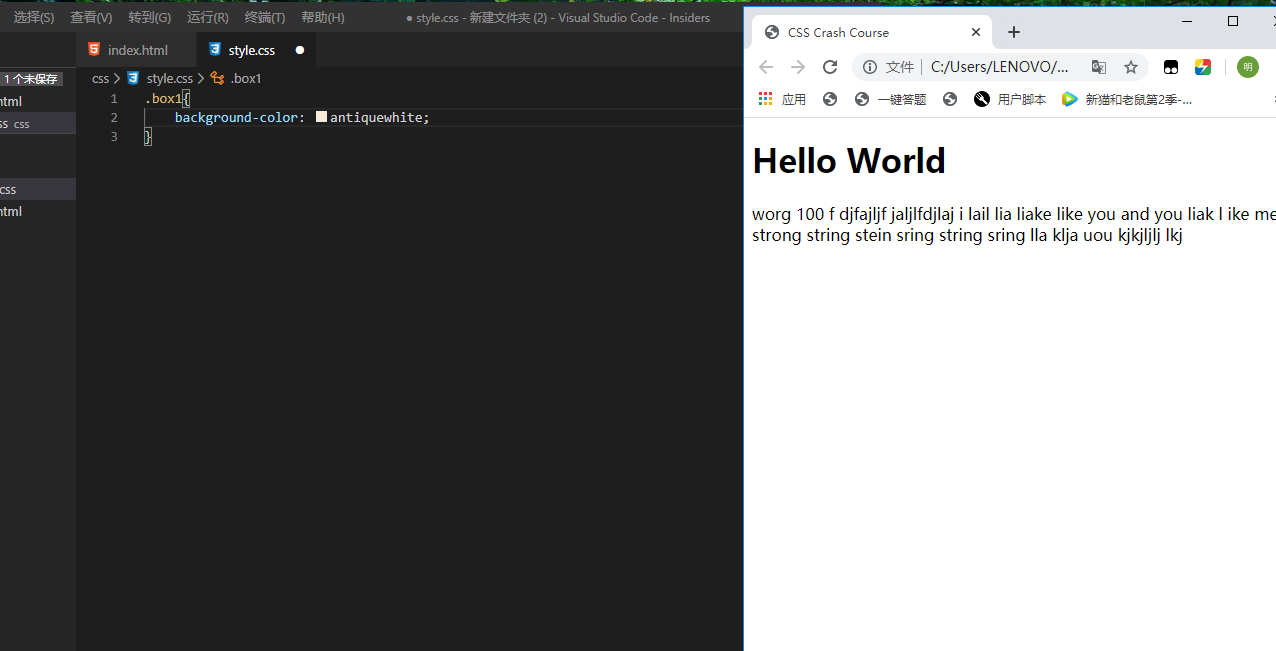Click the globe bookmark before 用户脚本
The width and height of the screenshot is (1276, 651).
[x=950, y=99]
